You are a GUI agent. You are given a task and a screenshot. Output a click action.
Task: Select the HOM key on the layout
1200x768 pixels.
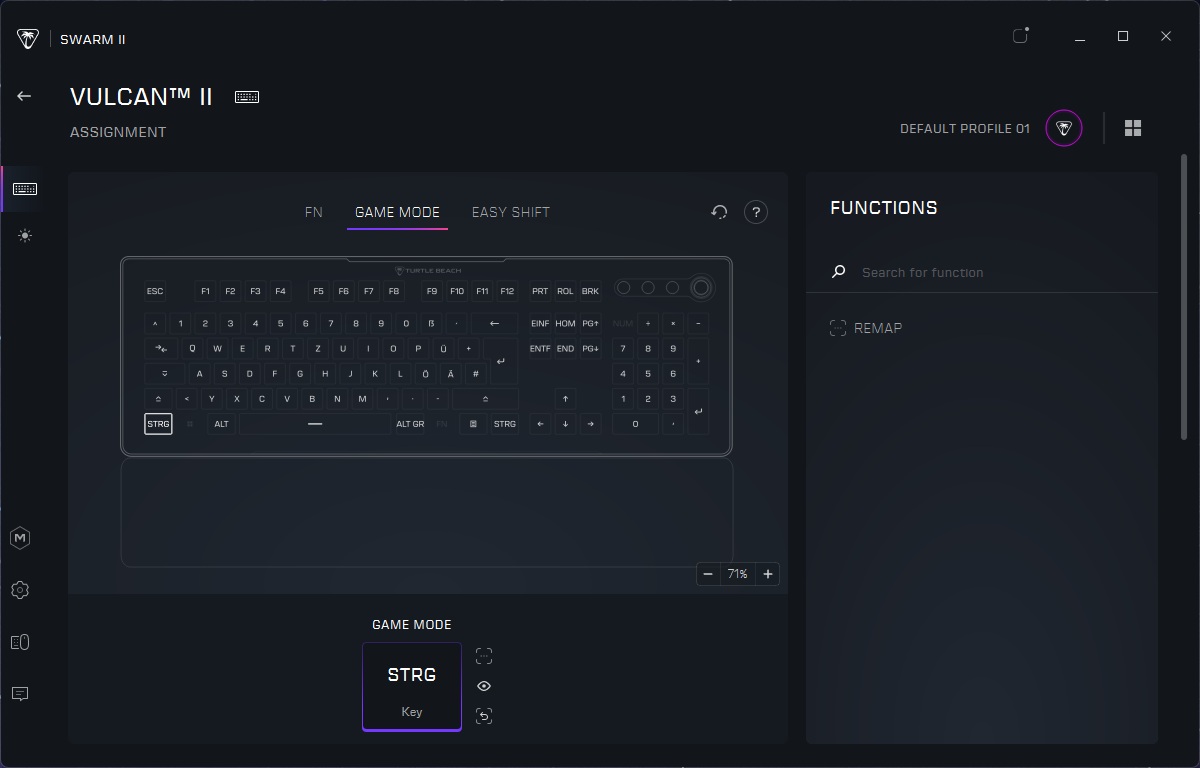click(x=565, y=323)
